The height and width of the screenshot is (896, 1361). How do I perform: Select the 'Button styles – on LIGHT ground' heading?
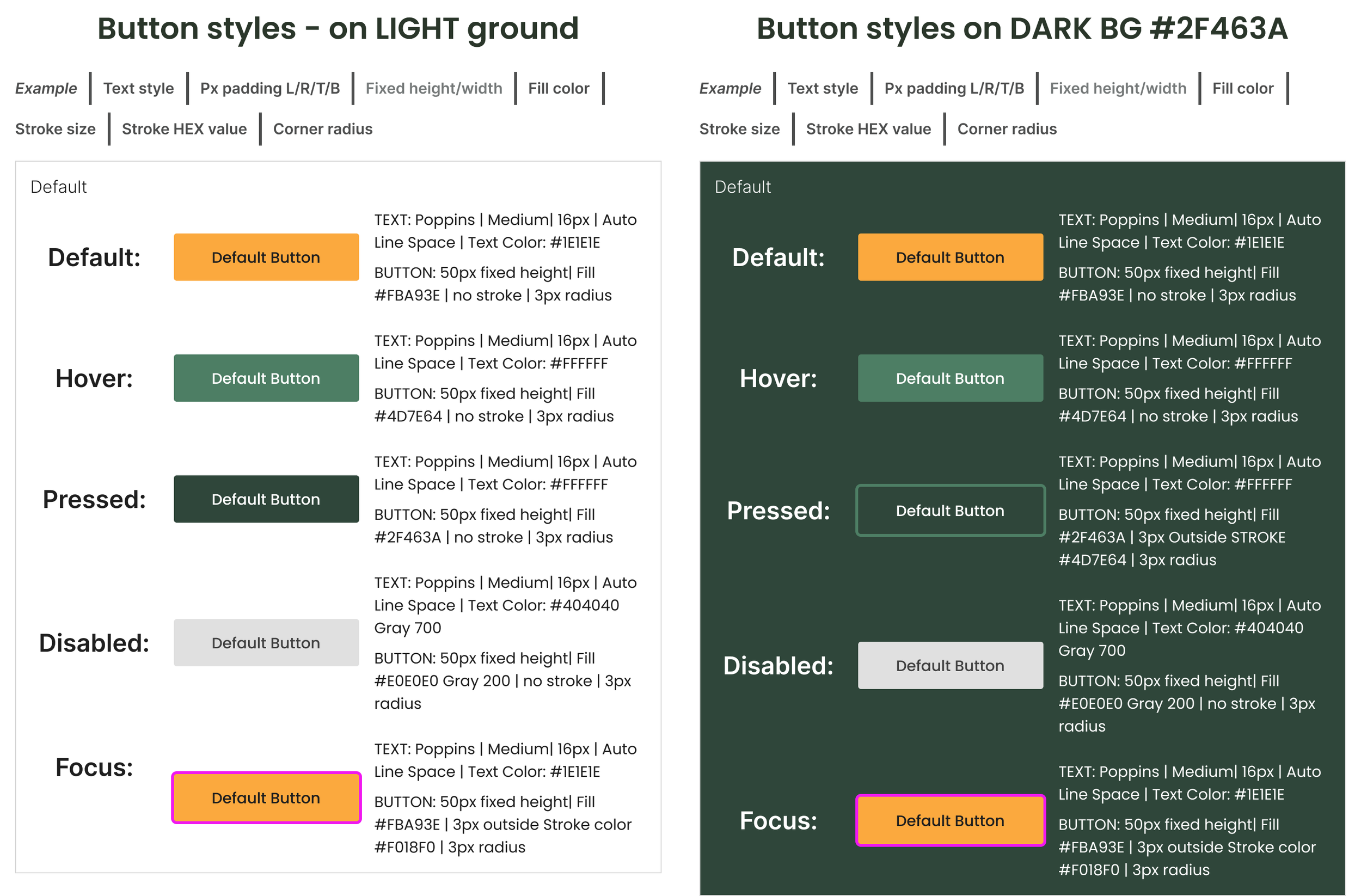pos(338,29)
